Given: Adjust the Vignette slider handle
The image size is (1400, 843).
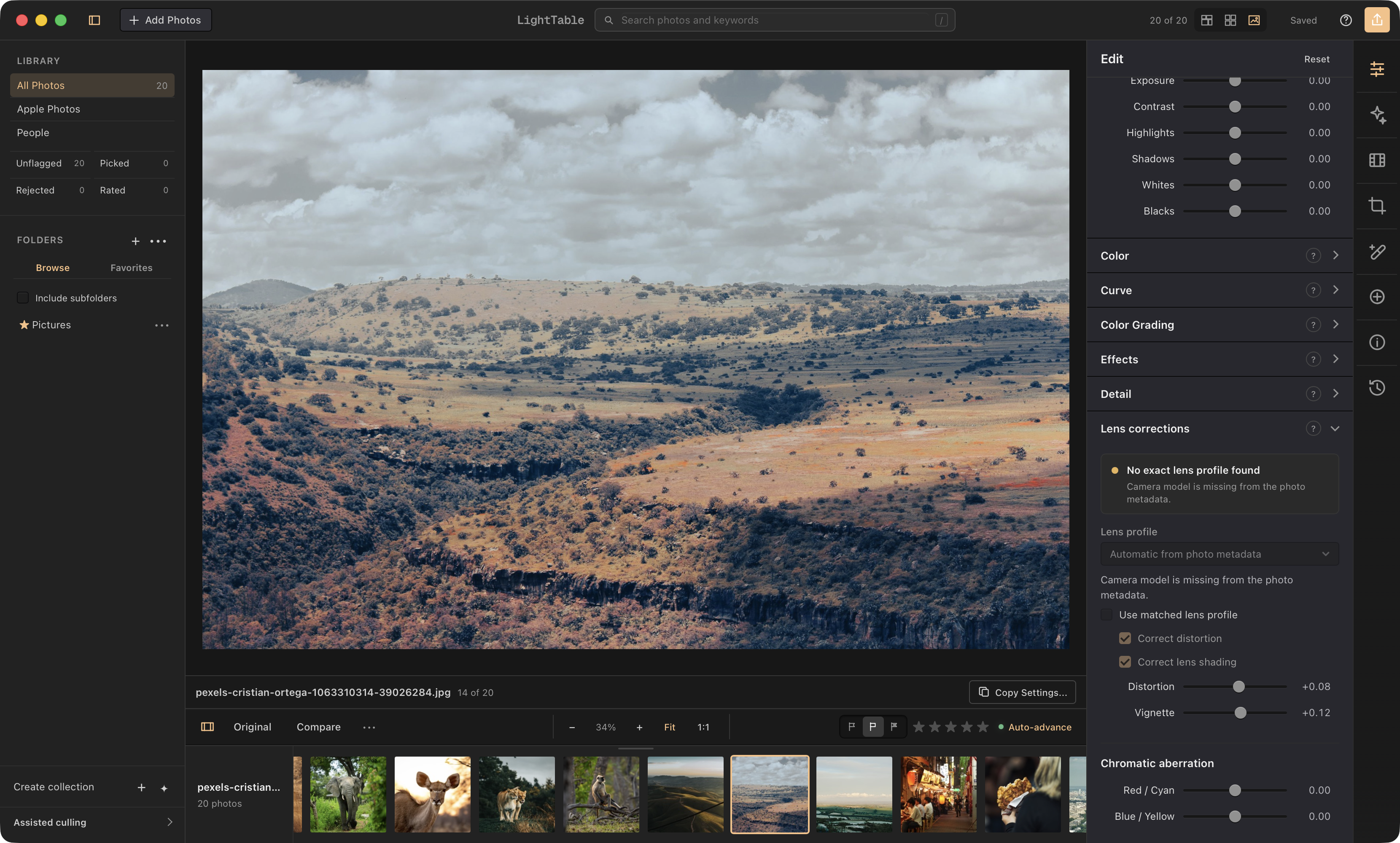Looking at the screenshot, I should (1240, 712).
